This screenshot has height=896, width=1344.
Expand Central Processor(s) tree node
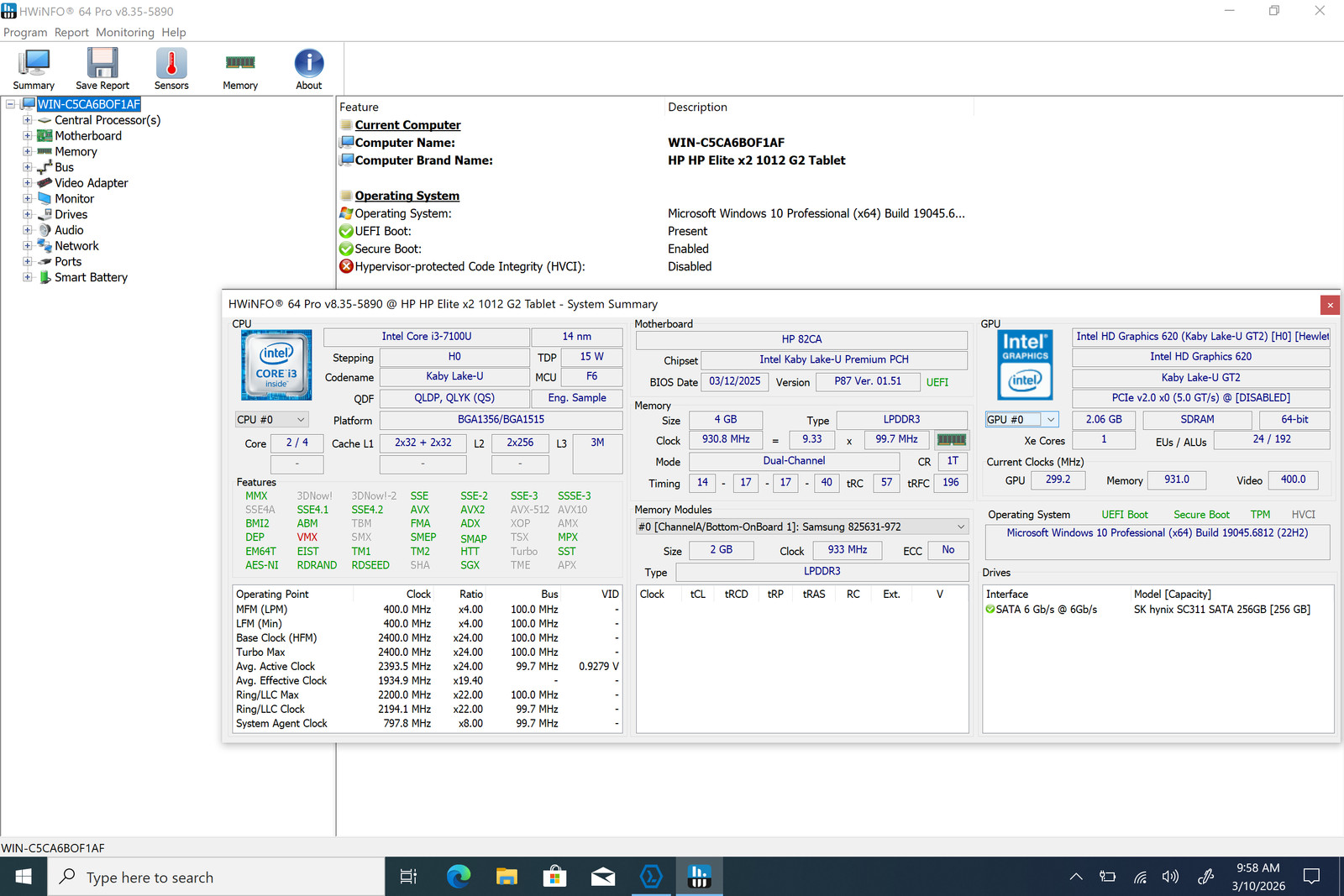point(27,120)
